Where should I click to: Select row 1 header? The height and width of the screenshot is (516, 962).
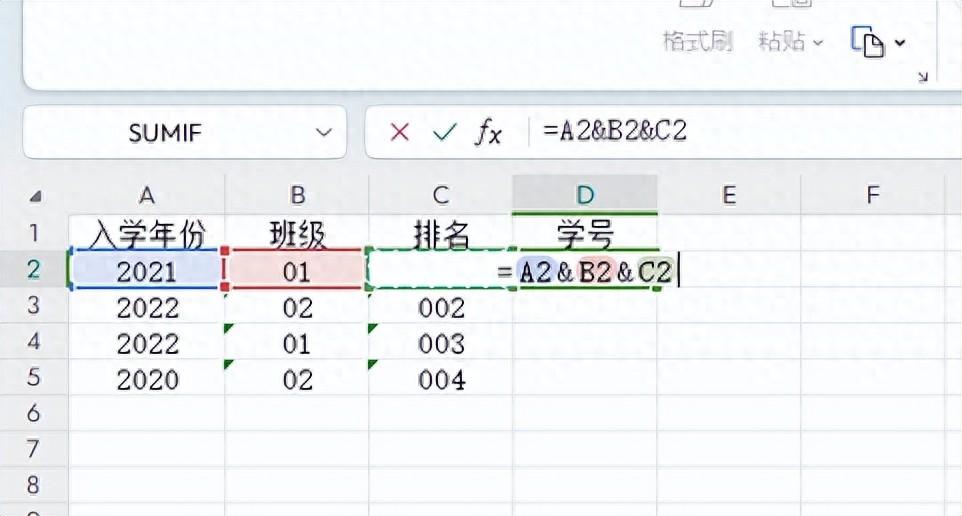click(34, 233)
